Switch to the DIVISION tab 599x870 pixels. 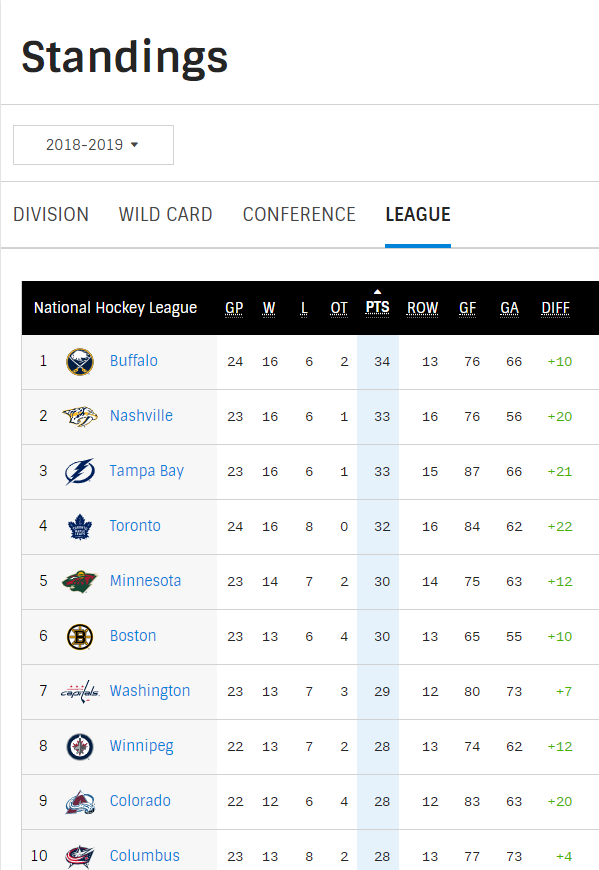pyautogui.click(x=51, y=214)
